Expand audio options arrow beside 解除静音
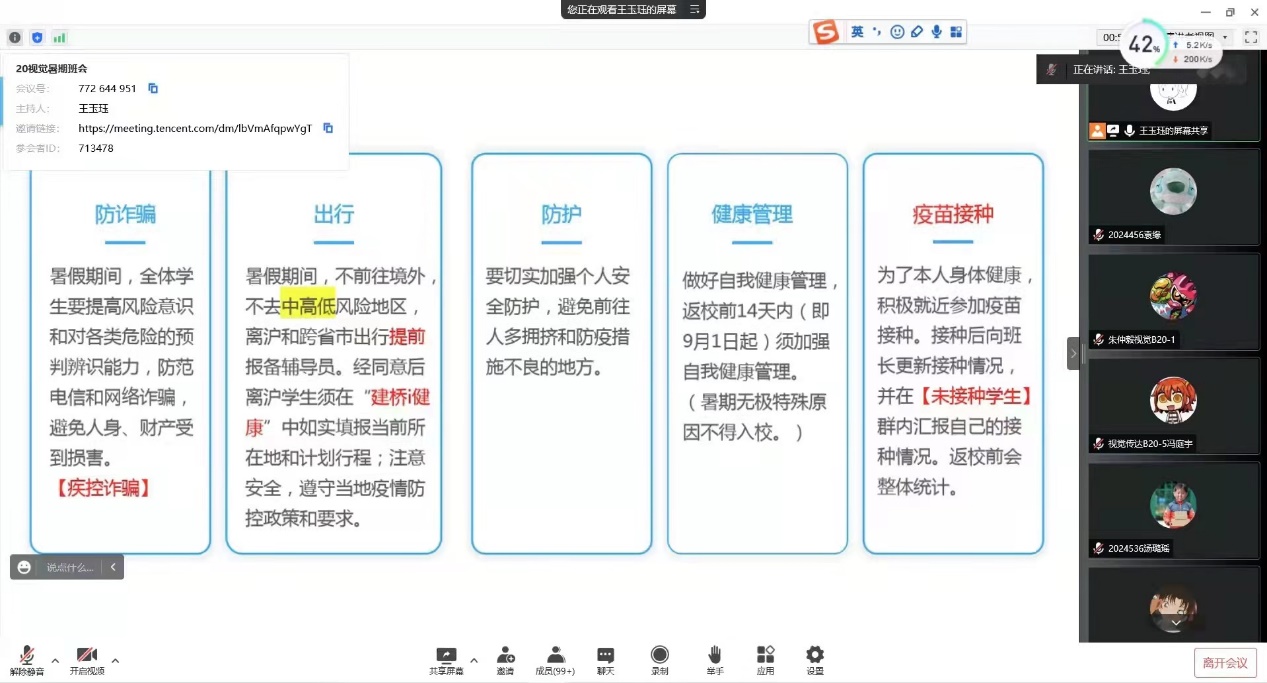This screenshot has width=1267, height=683. coord(55,660)
